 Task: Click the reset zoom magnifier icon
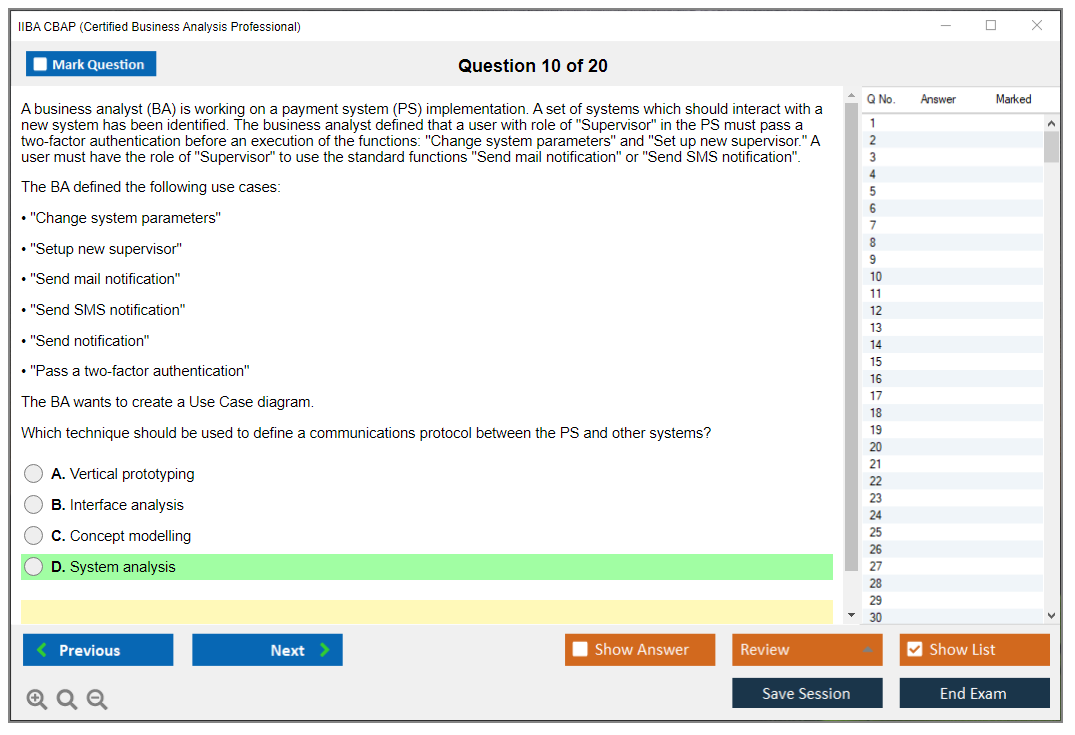coord(67,700)
